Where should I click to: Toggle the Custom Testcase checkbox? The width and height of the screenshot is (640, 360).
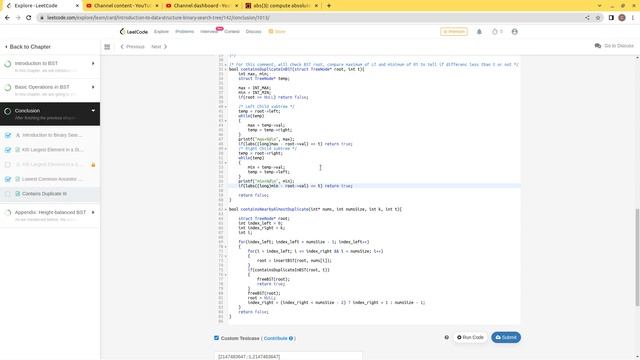(x=216, y=338)
